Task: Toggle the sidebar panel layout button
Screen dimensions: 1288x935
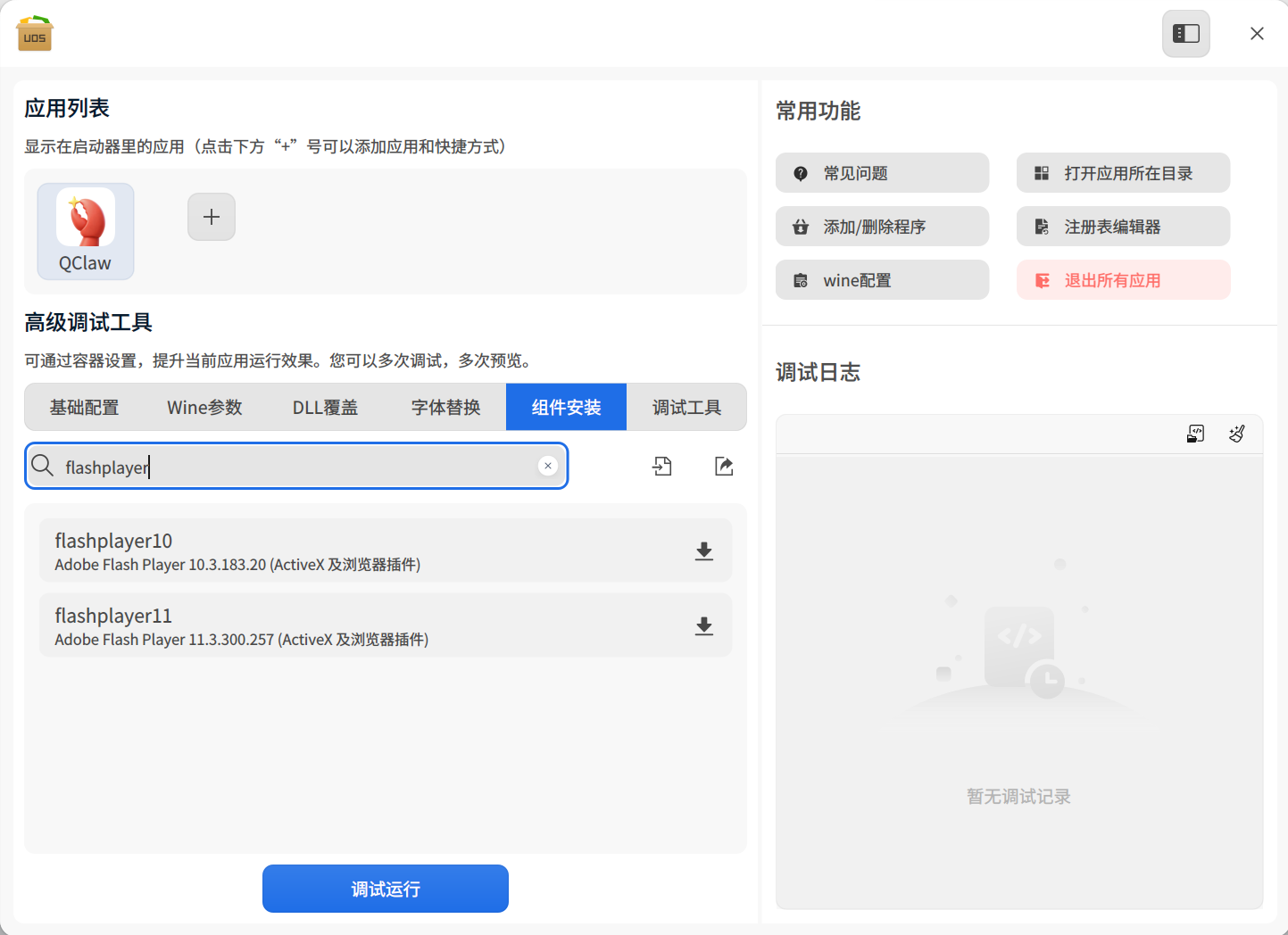Action: 1186,34
